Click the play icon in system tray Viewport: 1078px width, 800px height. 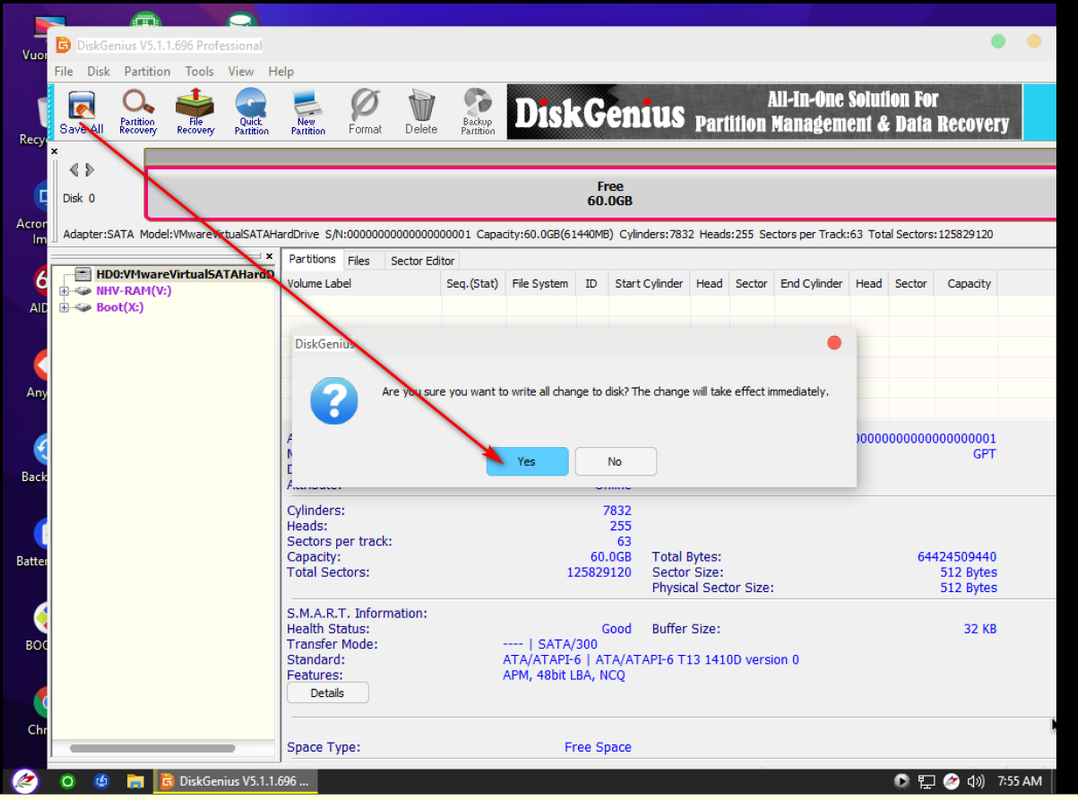(x=901, y=781)
